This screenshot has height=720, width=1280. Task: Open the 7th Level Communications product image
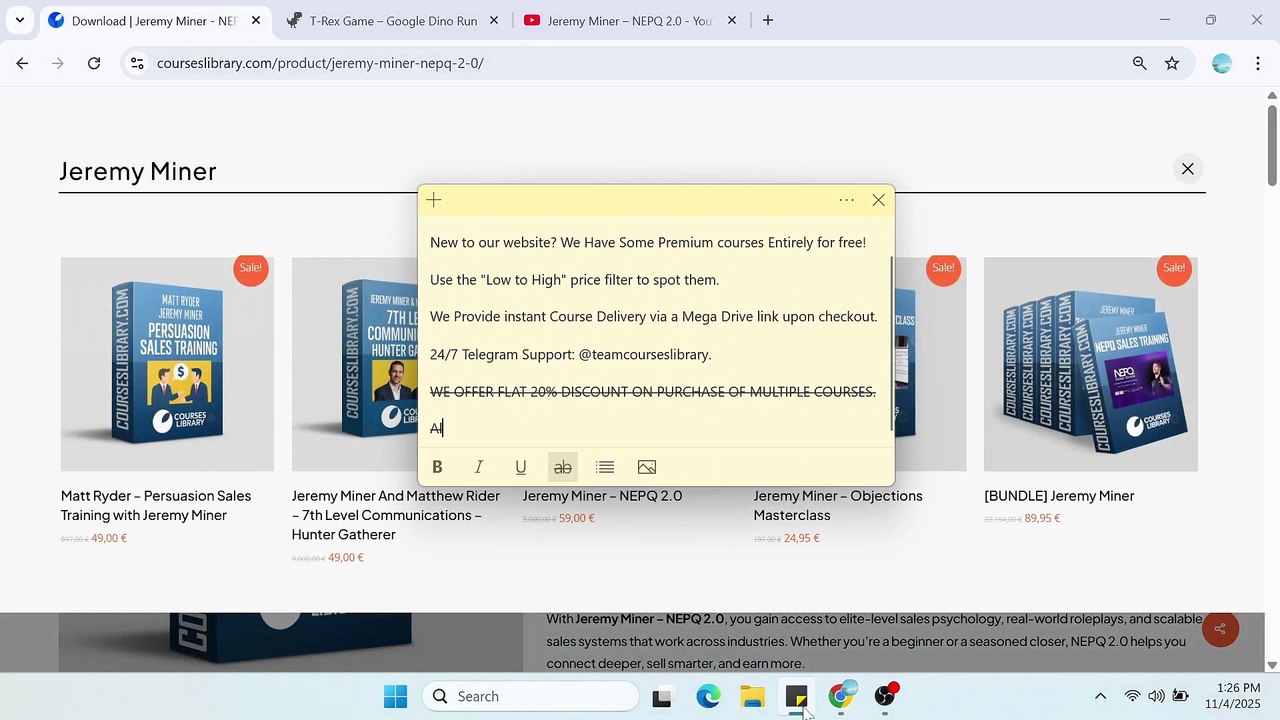click(355, 364)
